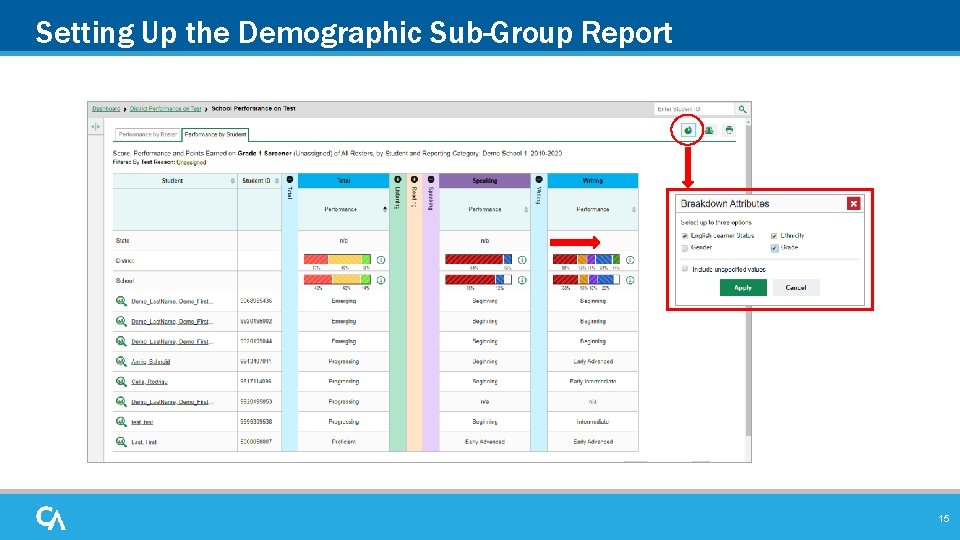Expand the Listening column
Viewport: 960px width, 540px height.
point(397,179)
